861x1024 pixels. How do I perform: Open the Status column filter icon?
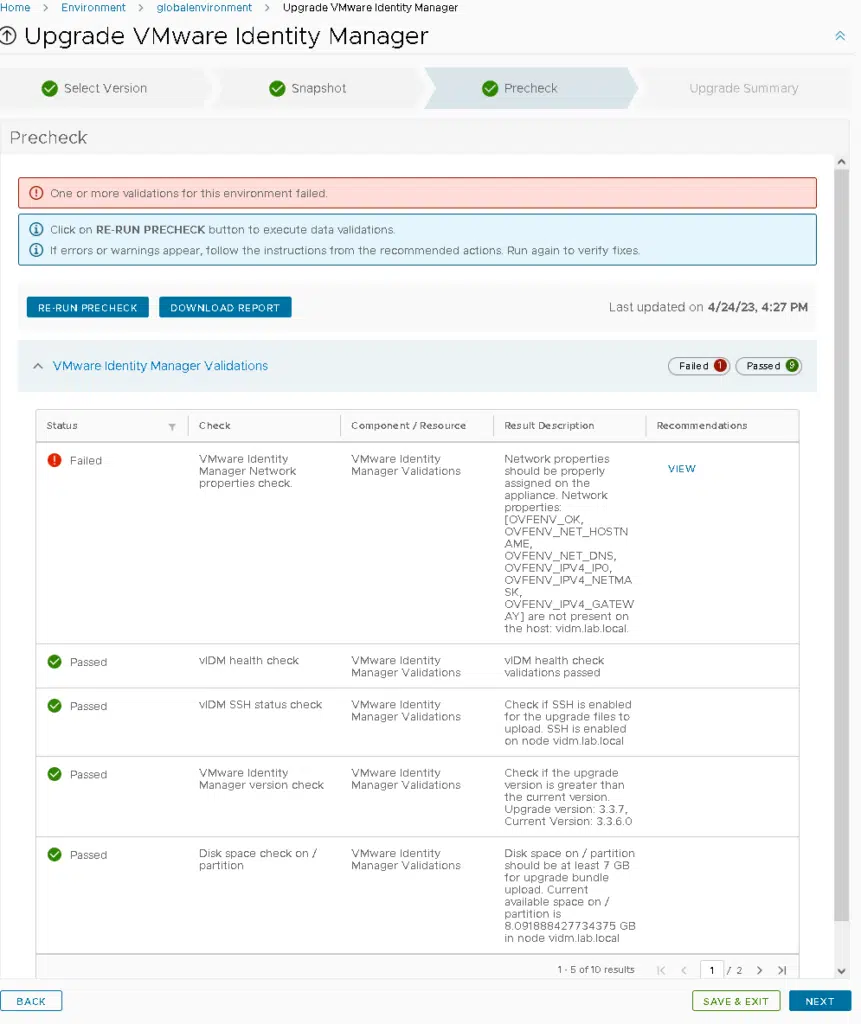(172, 426)
